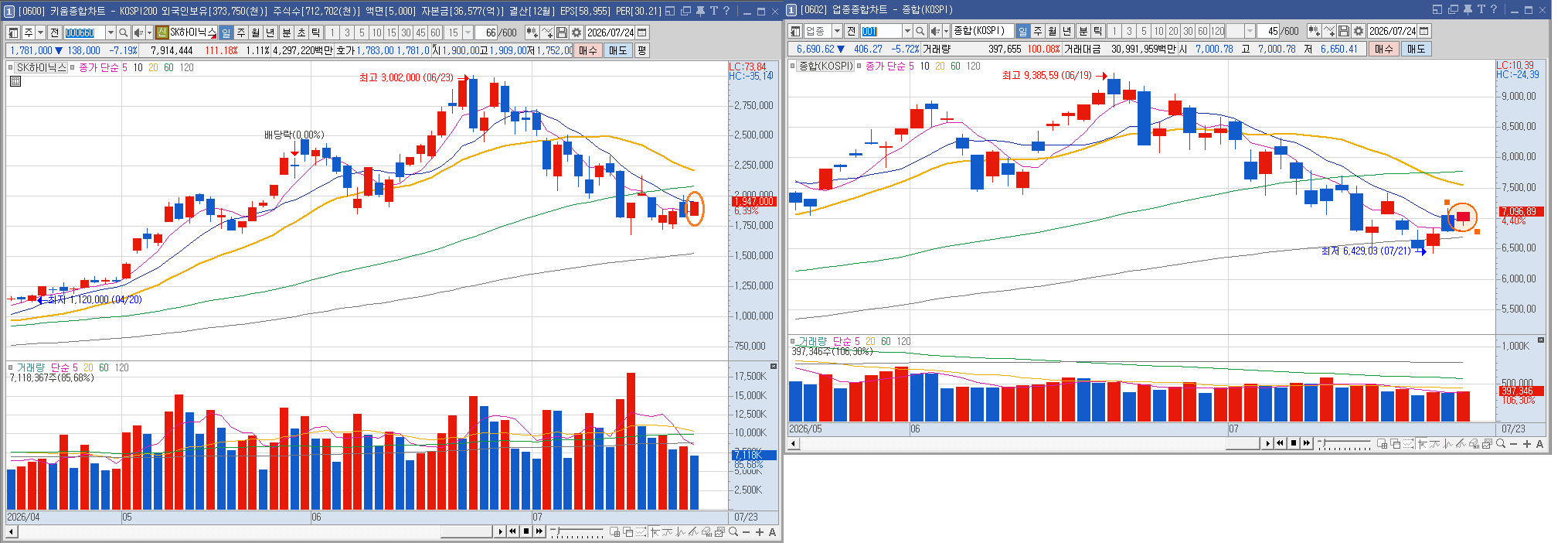This screenshot has height=543, width=1568.
Task: Save chart via floppy disk icon in KOSPI window
Action: pos(1344,31)
